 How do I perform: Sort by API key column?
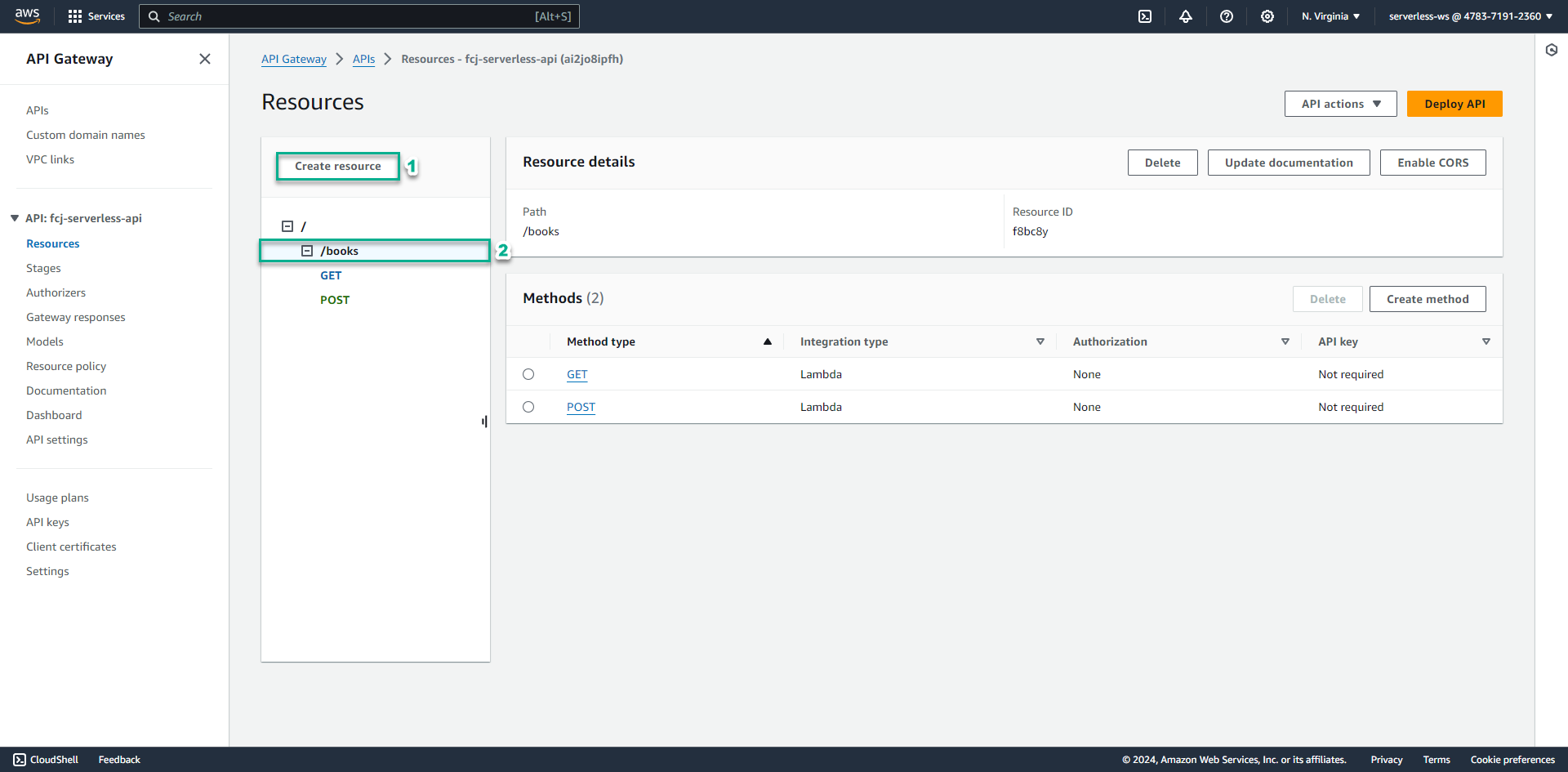1486,341
